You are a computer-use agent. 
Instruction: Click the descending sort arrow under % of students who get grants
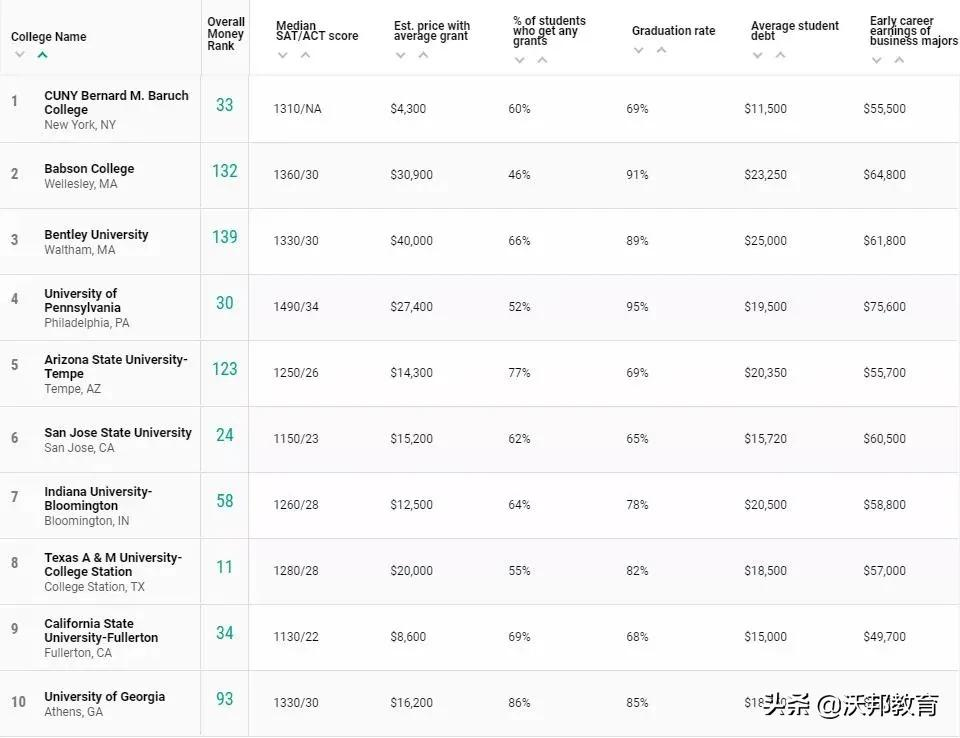[x=519, y=60]
